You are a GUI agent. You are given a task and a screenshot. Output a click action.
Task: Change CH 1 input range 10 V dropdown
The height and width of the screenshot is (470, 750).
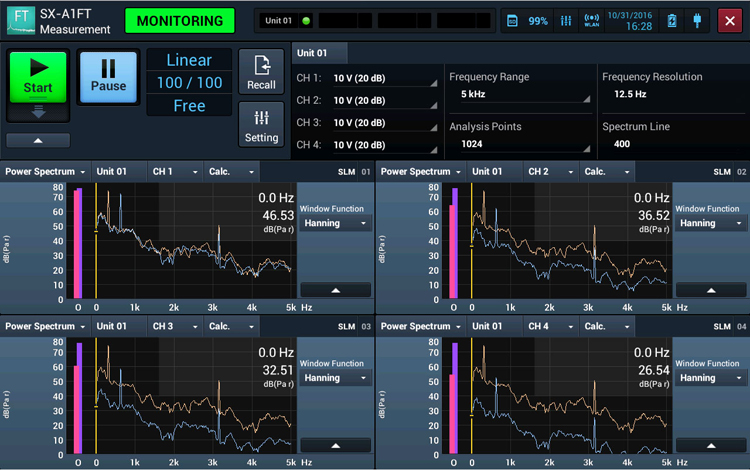[x=385, y=78]
